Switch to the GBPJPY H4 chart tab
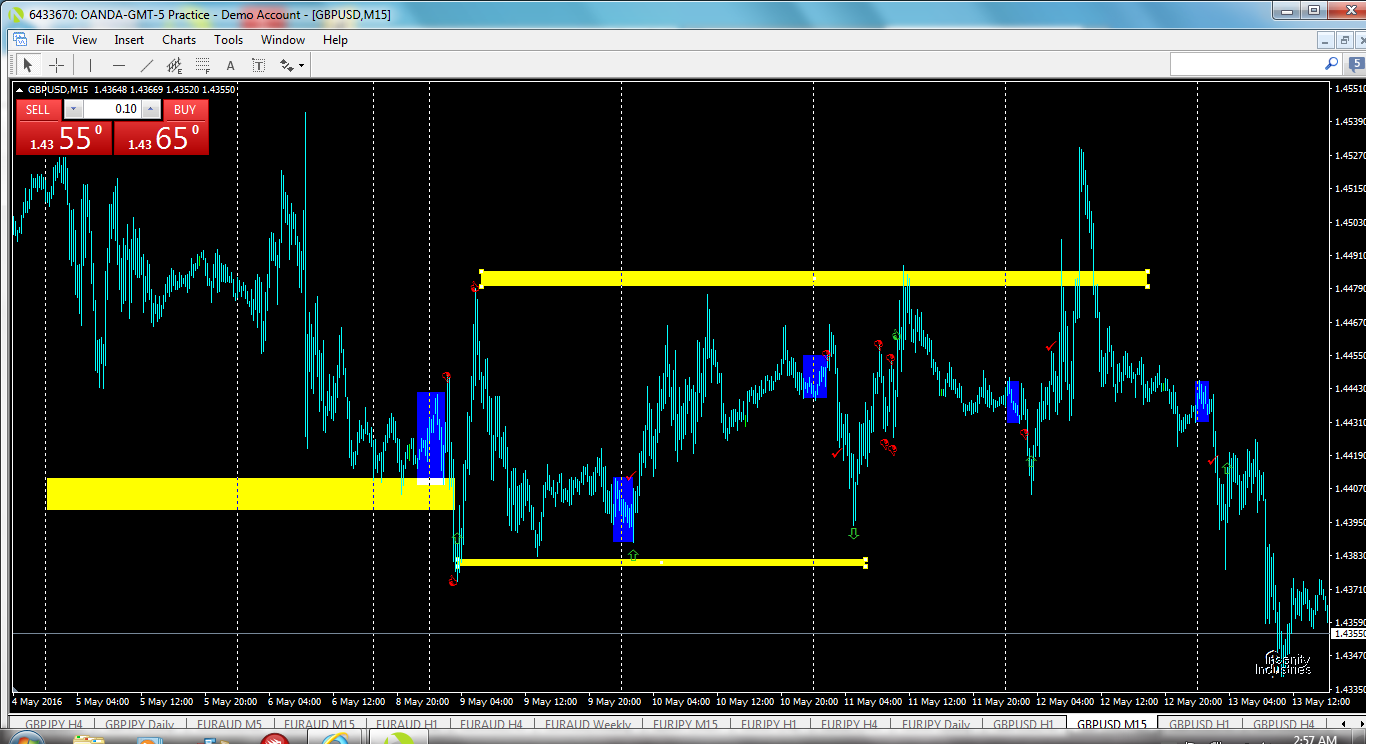 coord(54,725)
